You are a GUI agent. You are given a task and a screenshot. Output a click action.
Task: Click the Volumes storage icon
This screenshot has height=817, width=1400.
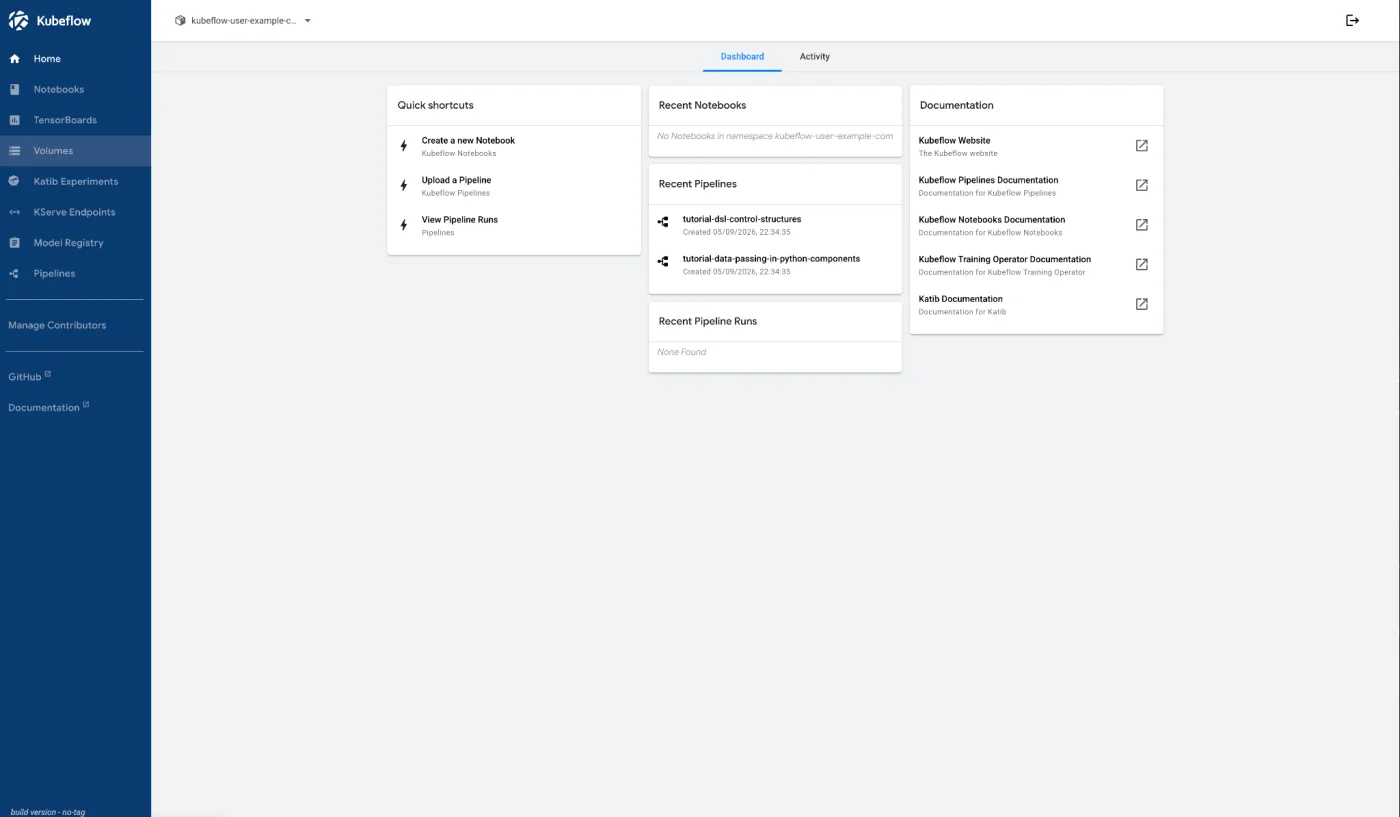coord(15,151)
